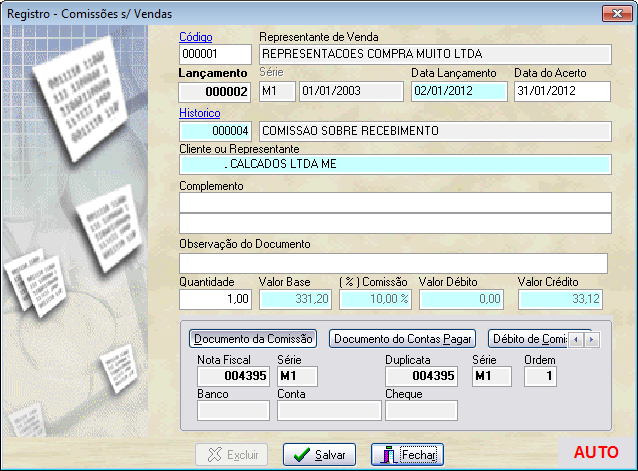Focus the Historico code field 000004
Screen dimensions: 638x471
click(215, 131)
